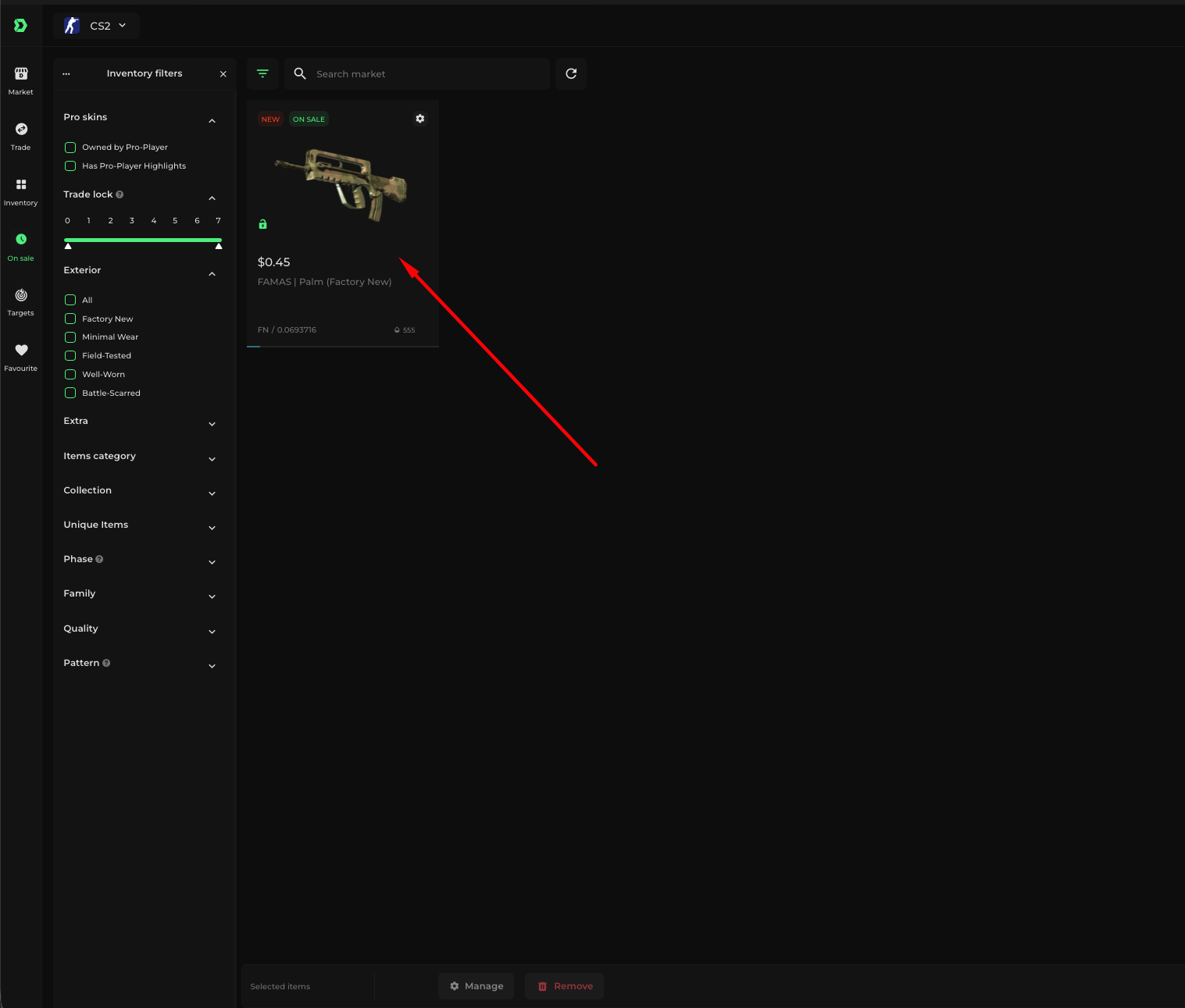Image resolution: width=1185 pixels, height=1008 pixels.
Task: Click the Remove button
Action: point(565,986)
